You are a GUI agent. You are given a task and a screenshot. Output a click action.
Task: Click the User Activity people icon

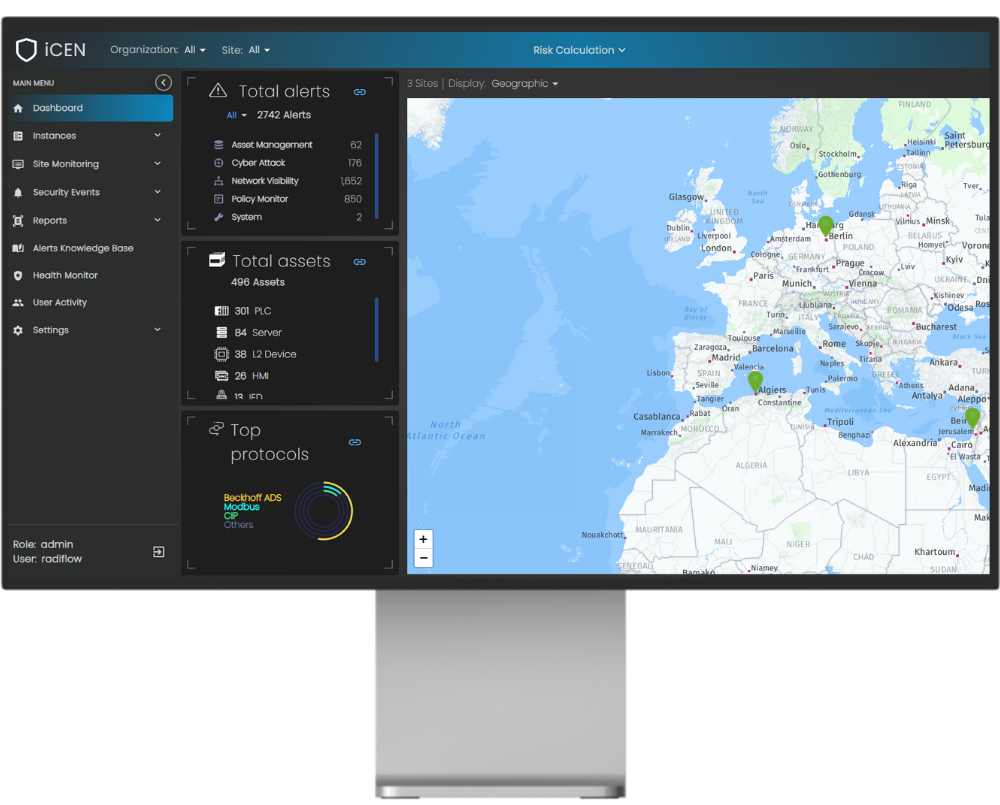click(x=18, y=302)
